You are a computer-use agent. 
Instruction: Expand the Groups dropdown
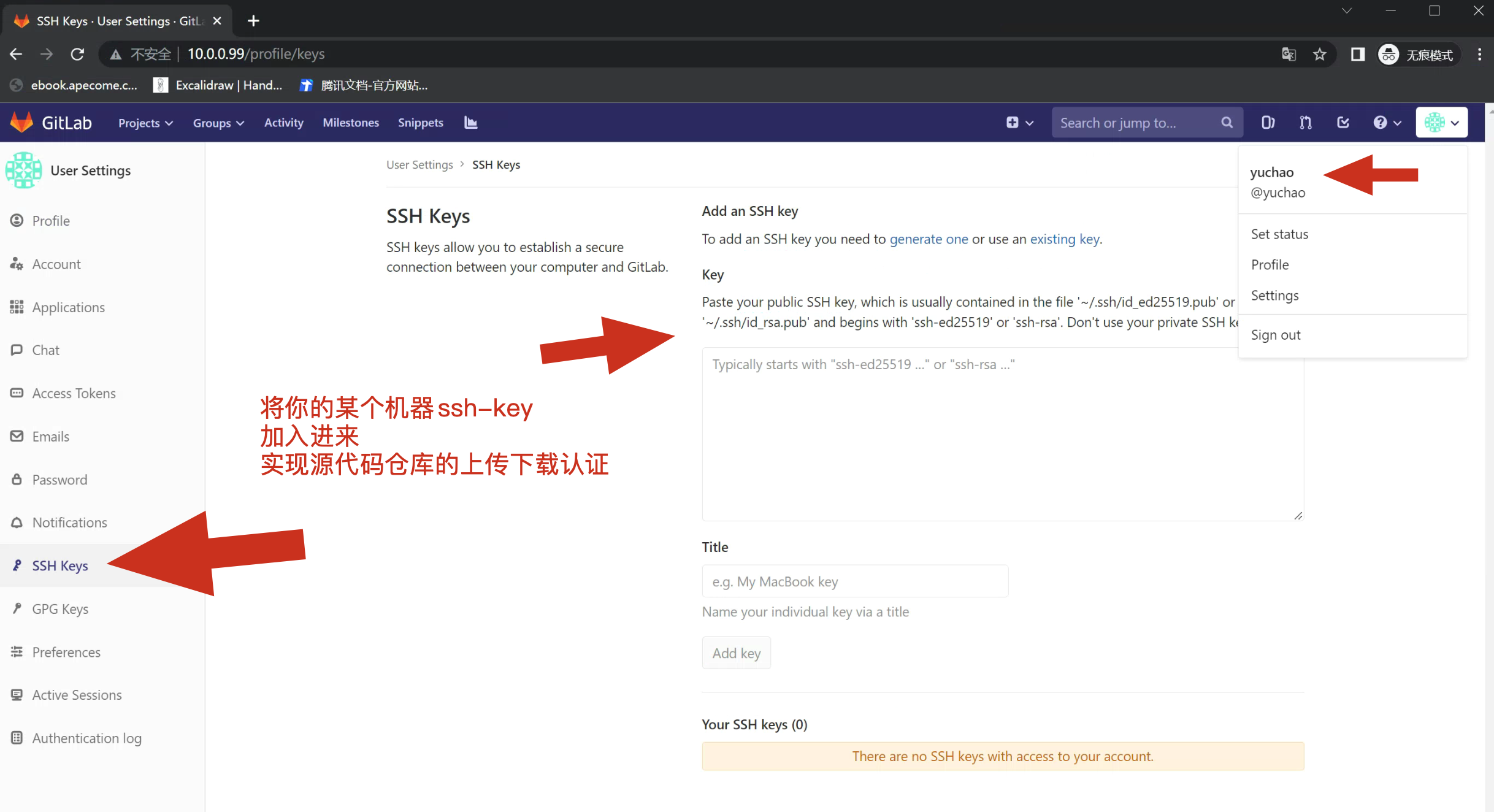(x=218, y=123)
